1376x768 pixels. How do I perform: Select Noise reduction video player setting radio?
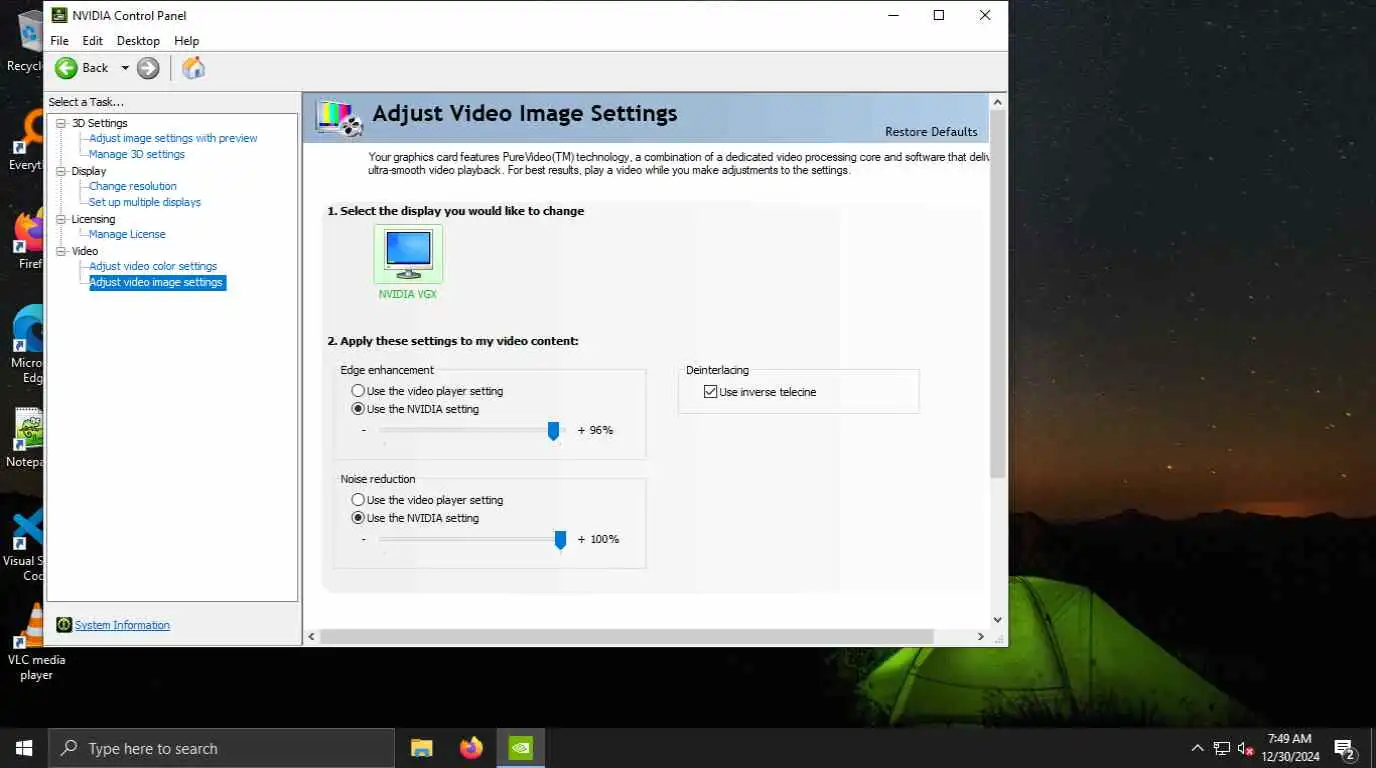pos(358,500)
